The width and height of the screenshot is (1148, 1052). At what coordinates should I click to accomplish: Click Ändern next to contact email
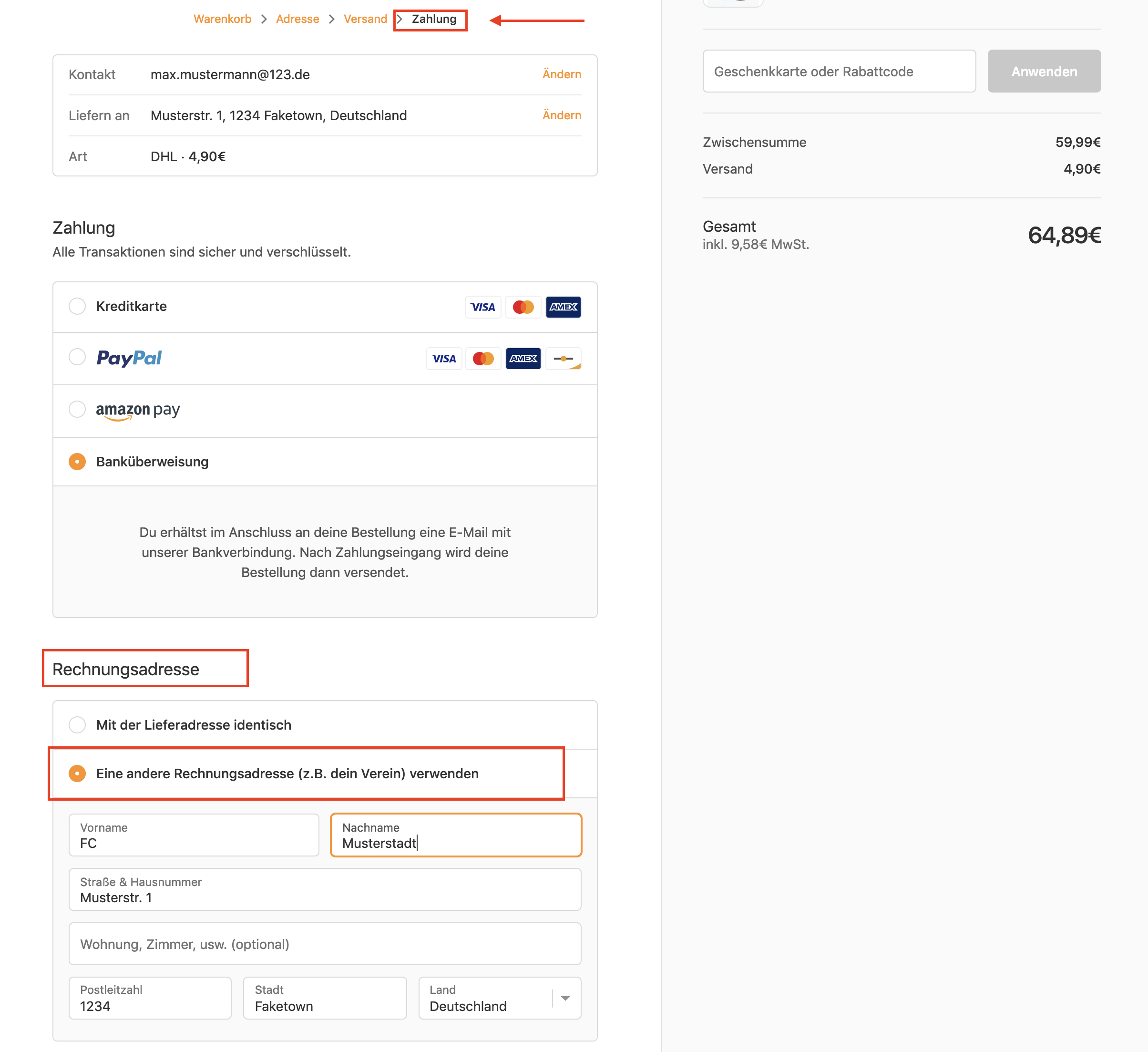click(561, 74)
